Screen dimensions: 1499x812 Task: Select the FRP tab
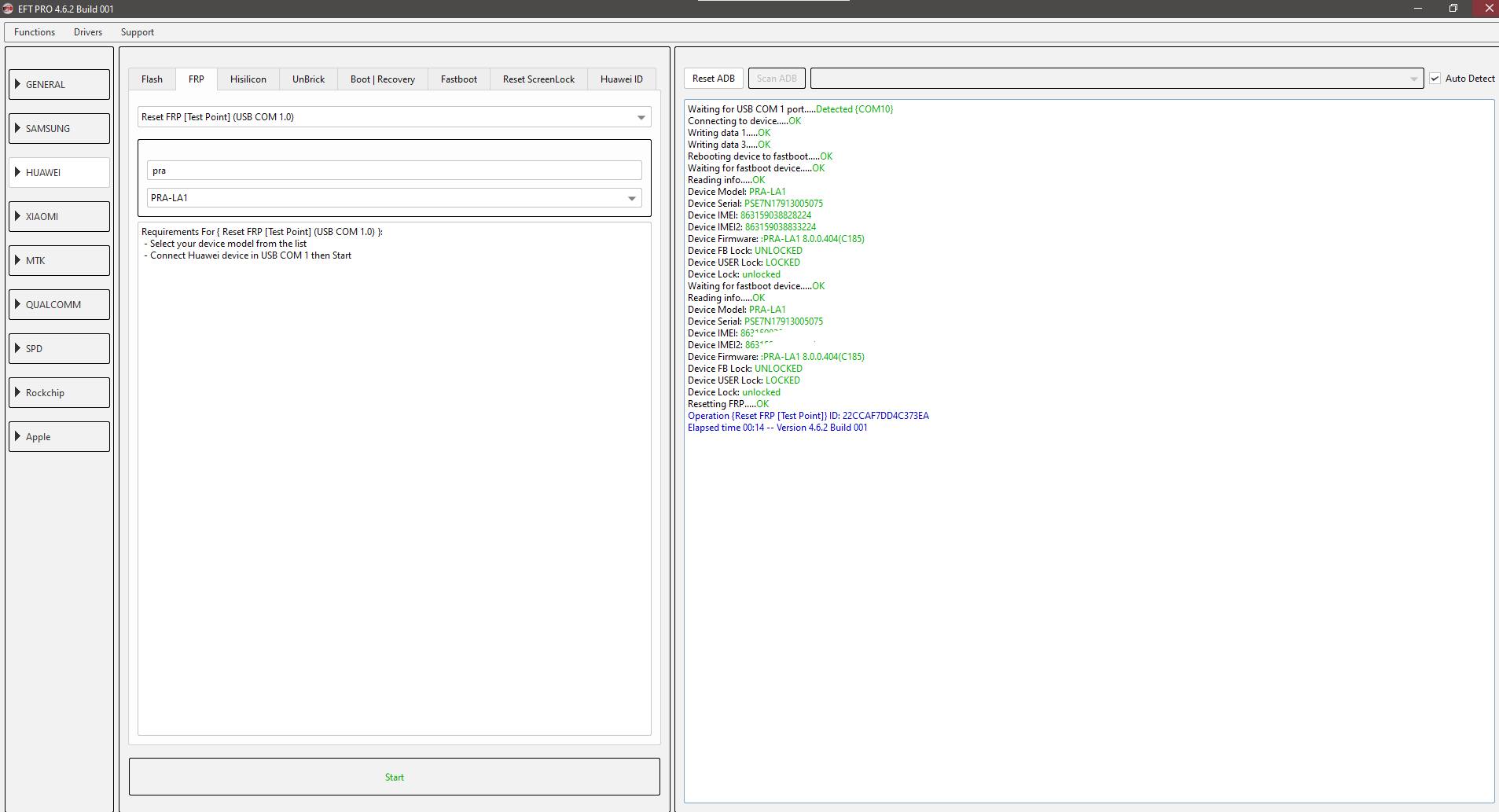tap(197, 79)
